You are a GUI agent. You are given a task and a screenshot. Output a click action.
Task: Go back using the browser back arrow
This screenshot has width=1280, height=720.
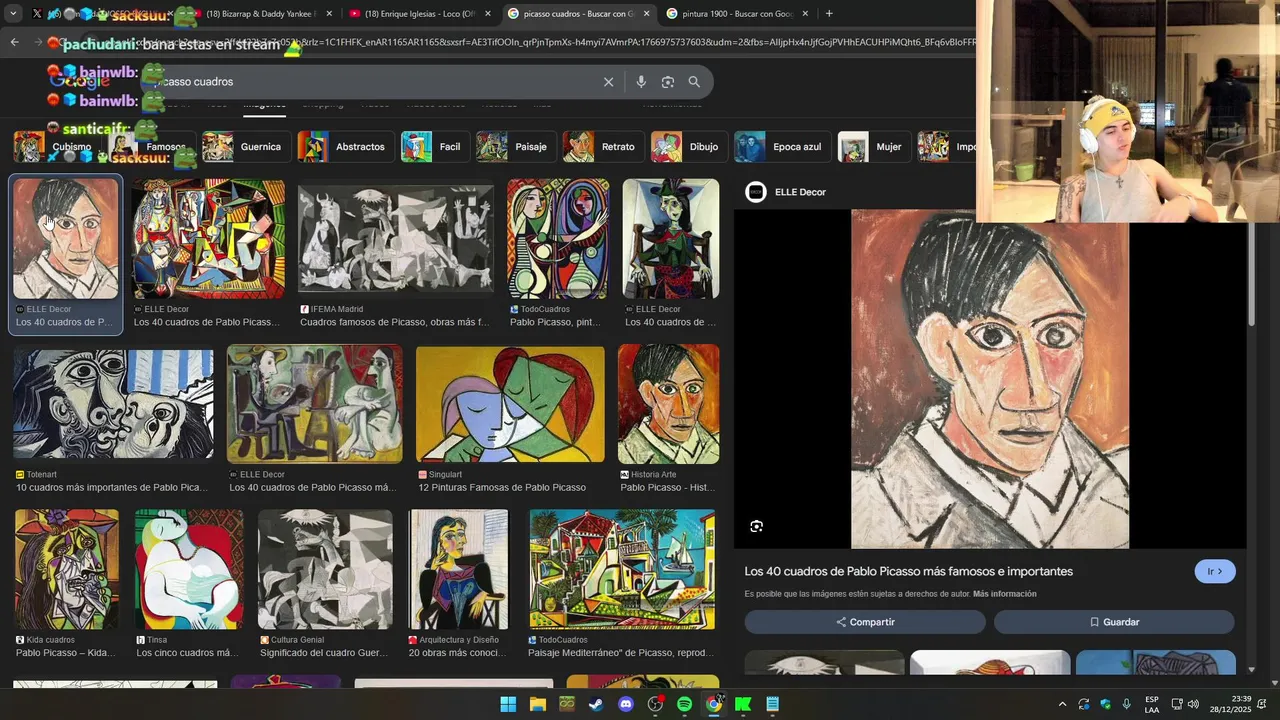[14, 42]
